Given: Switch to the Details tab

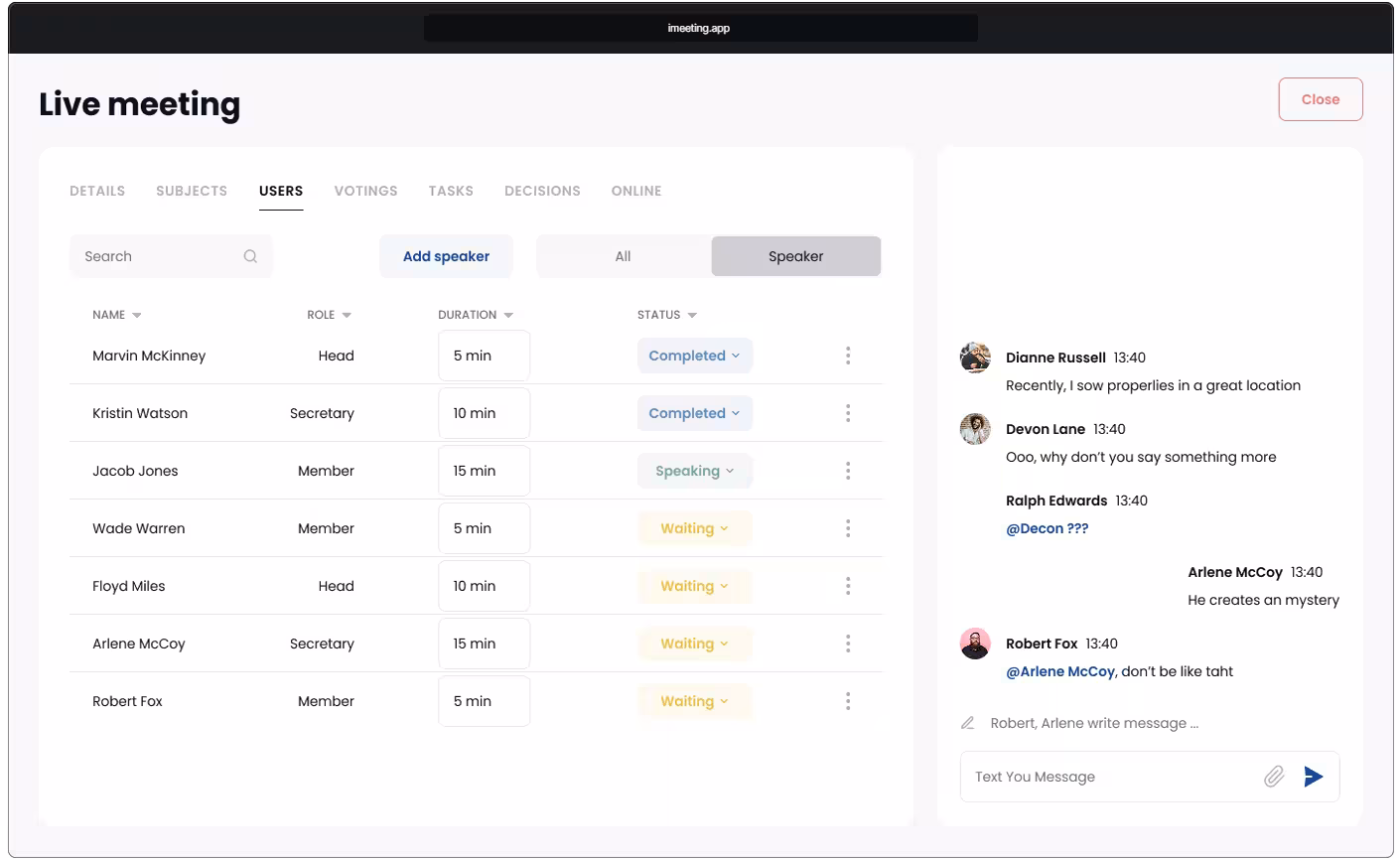Looking at the screenshot, I should [97, 191].
